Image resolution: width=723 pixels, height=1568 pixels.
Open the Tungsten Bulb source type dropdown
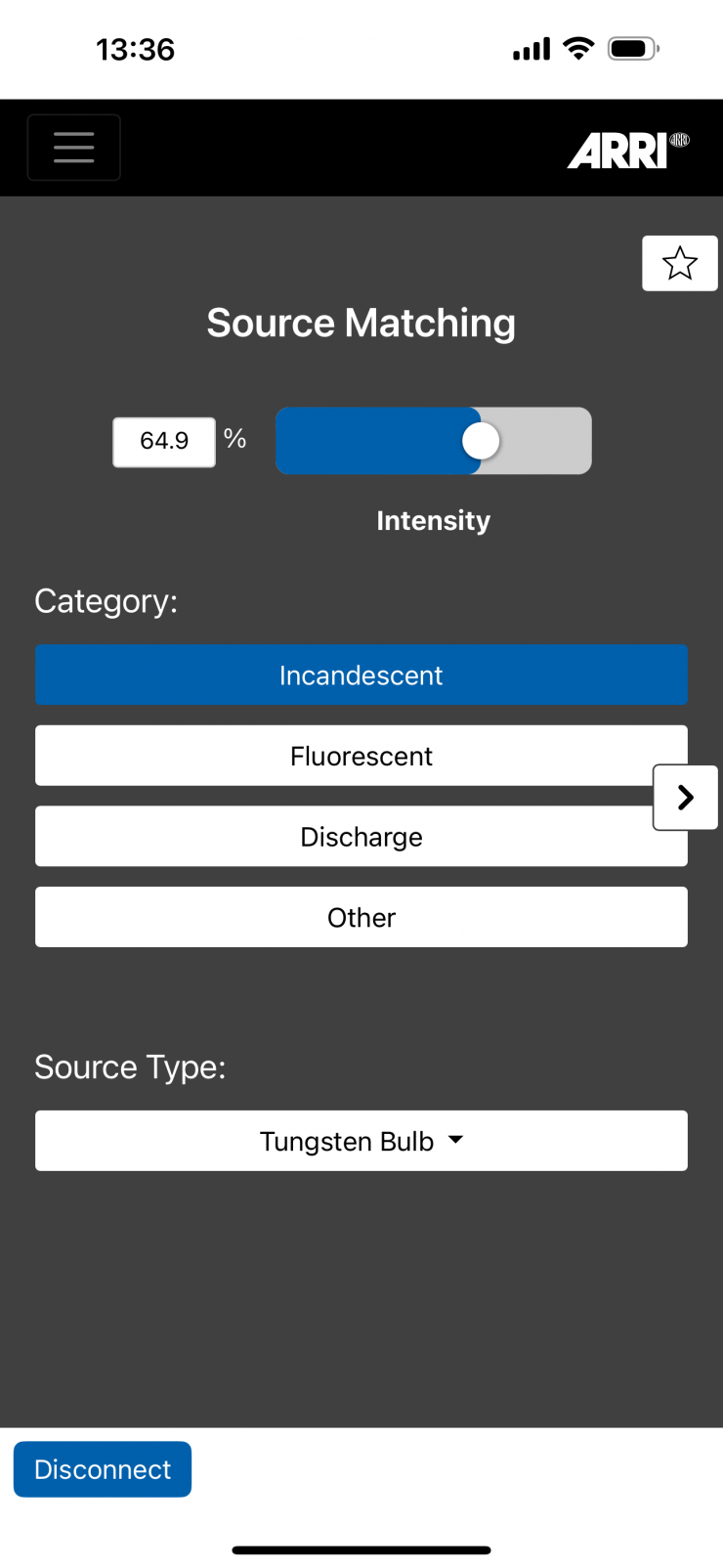pos(361,1141)
